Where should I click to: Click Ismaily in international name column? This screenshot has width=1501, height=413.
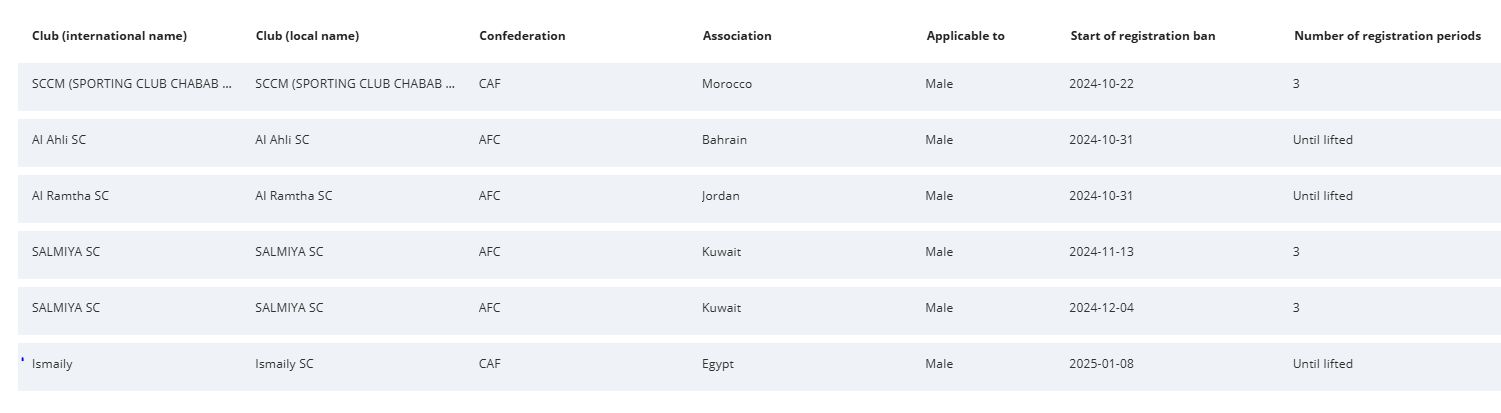(52, 364)
